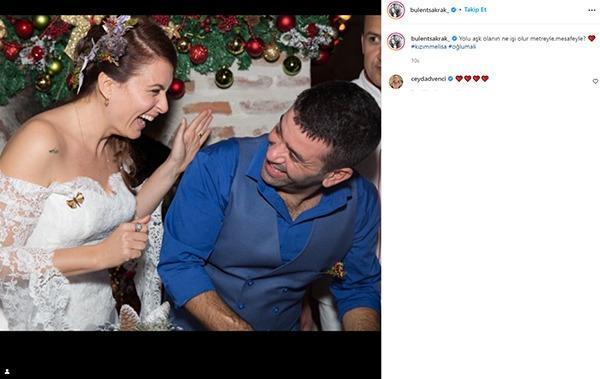Open the three-dot more options menu
The image size is (600, 379).
592,10
